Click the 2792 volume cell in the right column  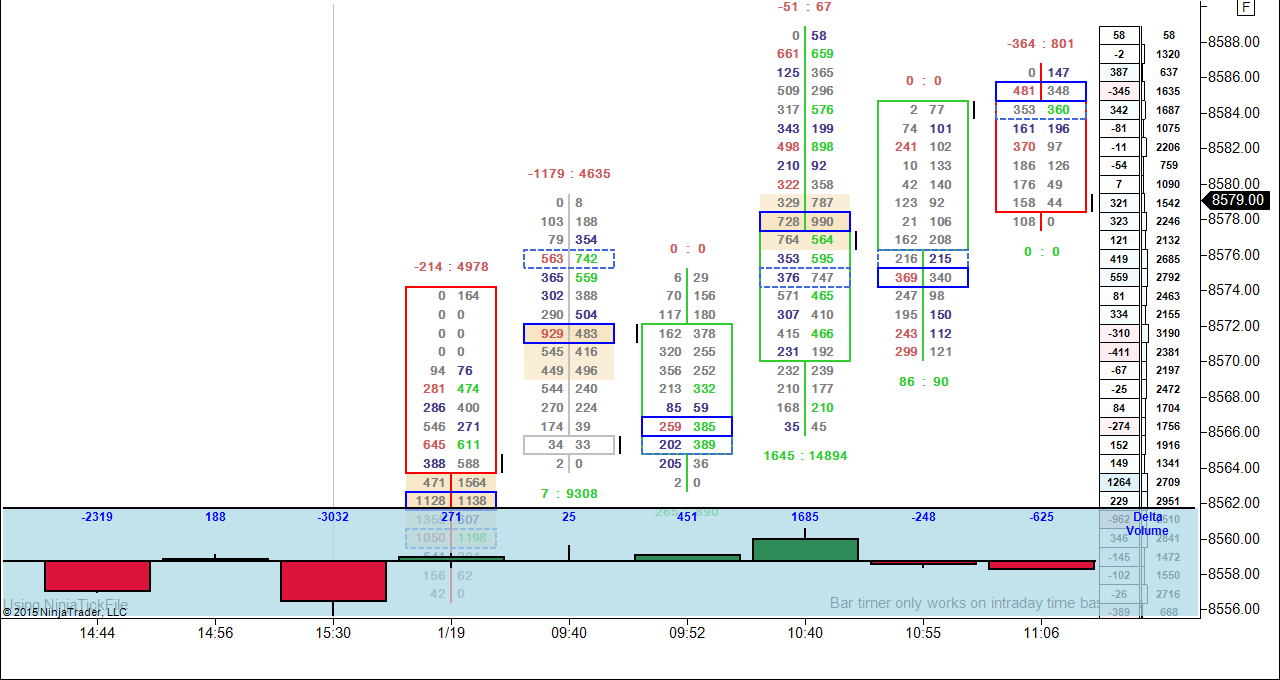[x=1168, y=277]
